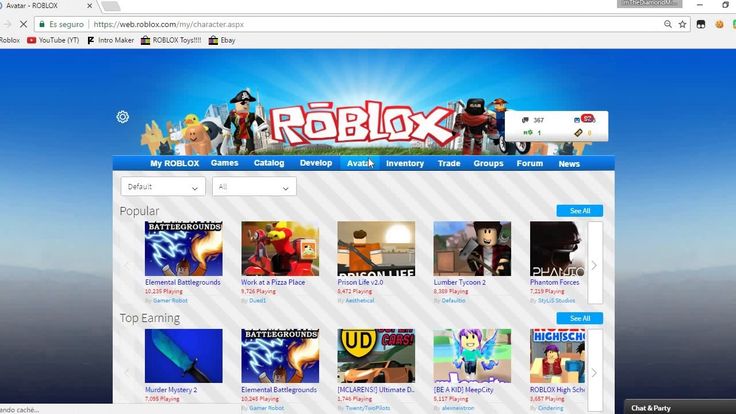Open the settings gear icon
The height and width of the screenshot is (414, 736).
(x=123, y=116)
